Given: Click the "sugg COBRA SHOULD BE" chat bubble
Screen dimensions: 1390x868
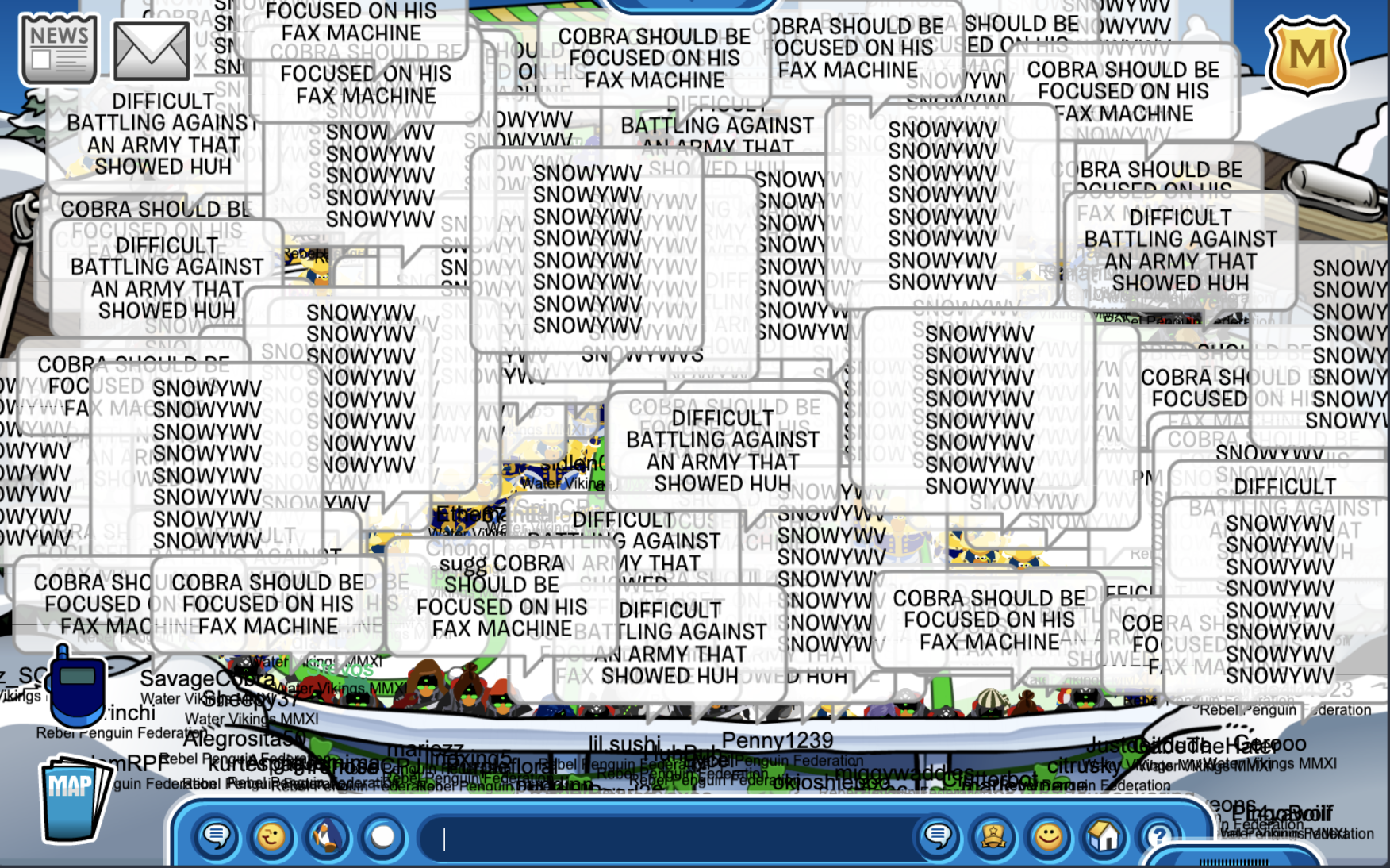Looking at the screenshot, I should pos(501,596).
